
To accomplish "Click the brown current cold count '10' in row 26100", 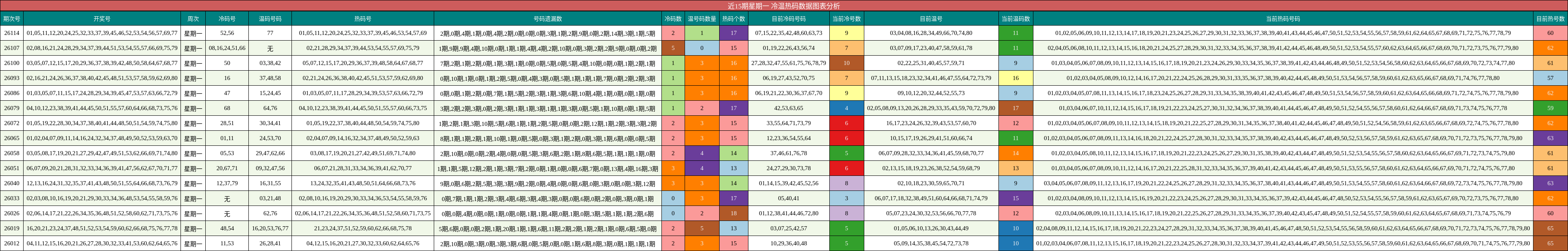I will coord(847,63).
